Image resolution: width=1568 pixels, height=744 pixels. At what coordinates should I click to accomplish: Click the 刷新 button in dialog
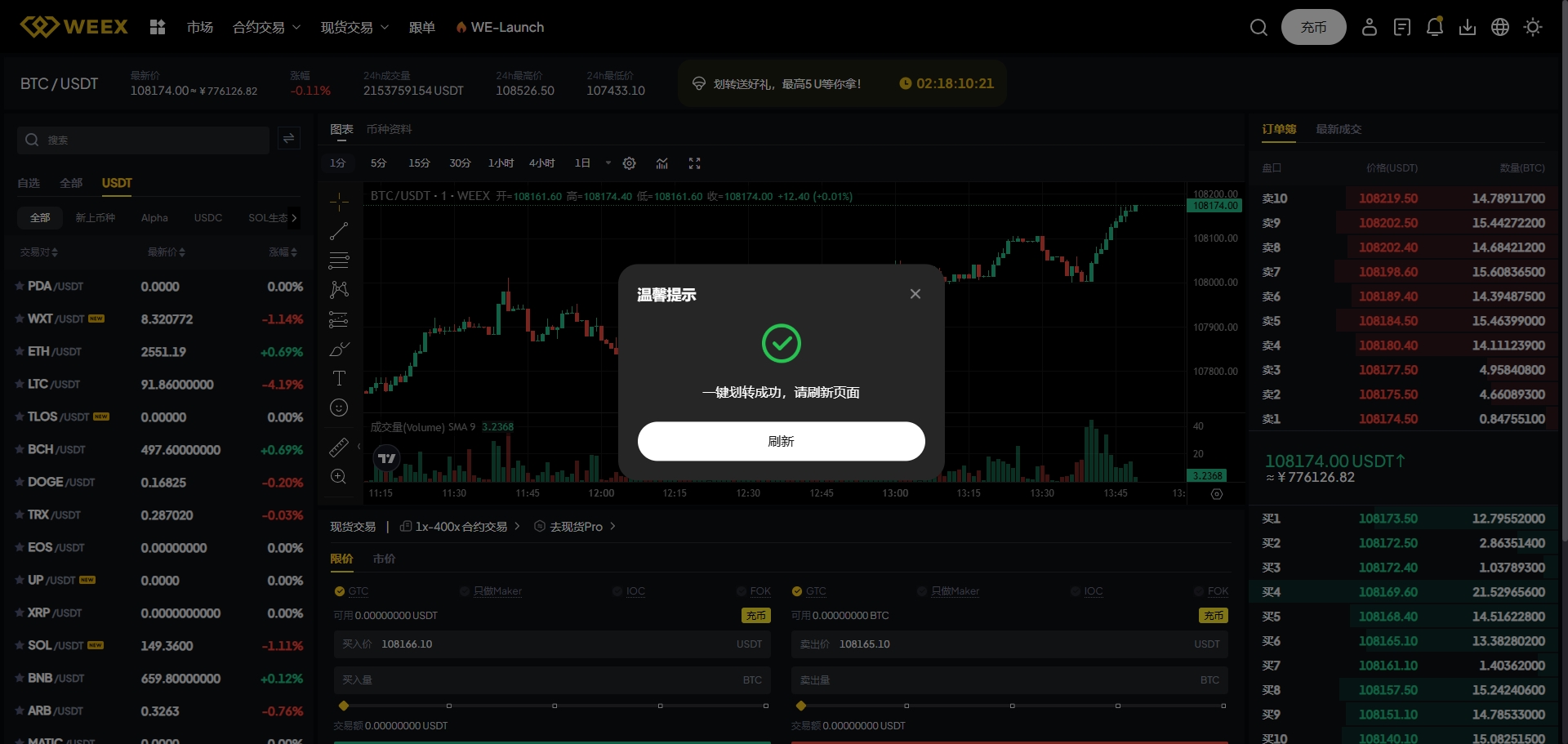(781, 441)
